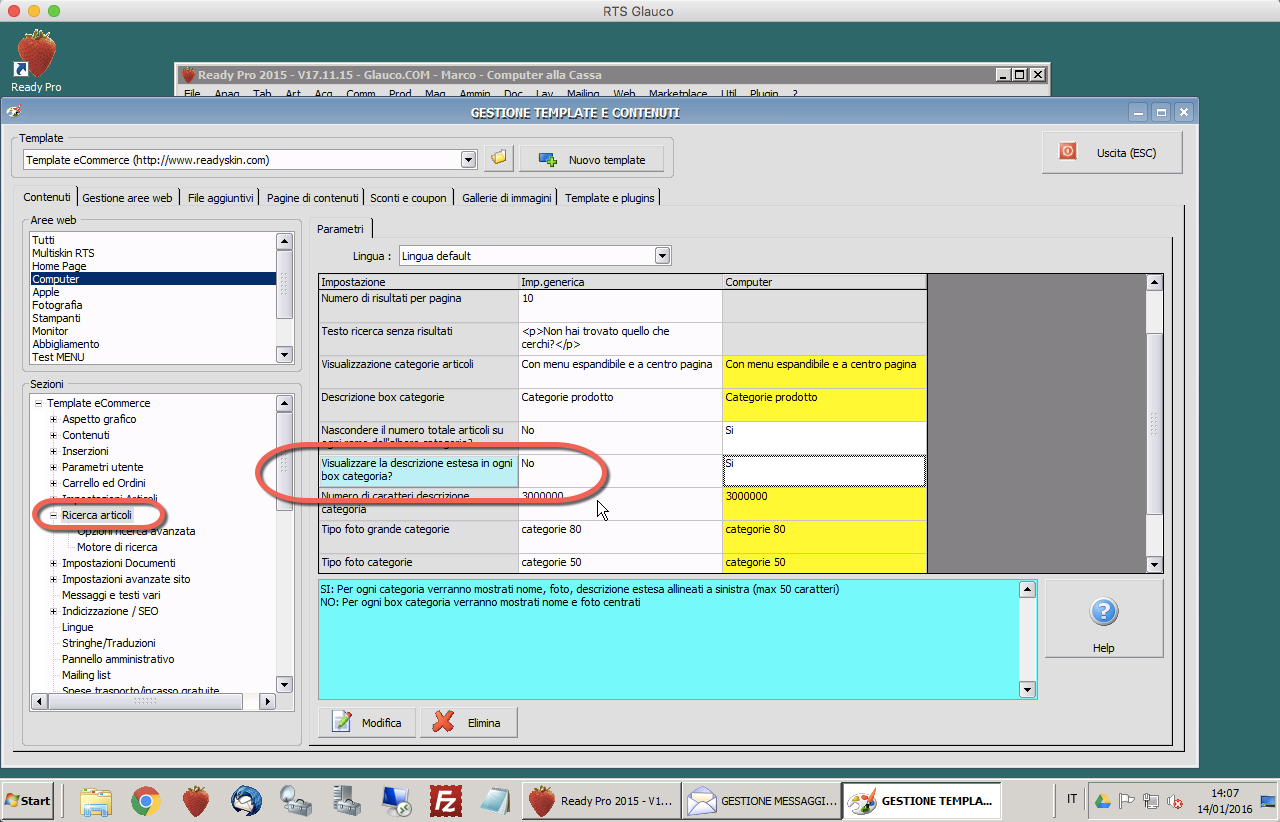Select Fotografia in the Aree web list
1280x822 pixels.
point(153,305)
